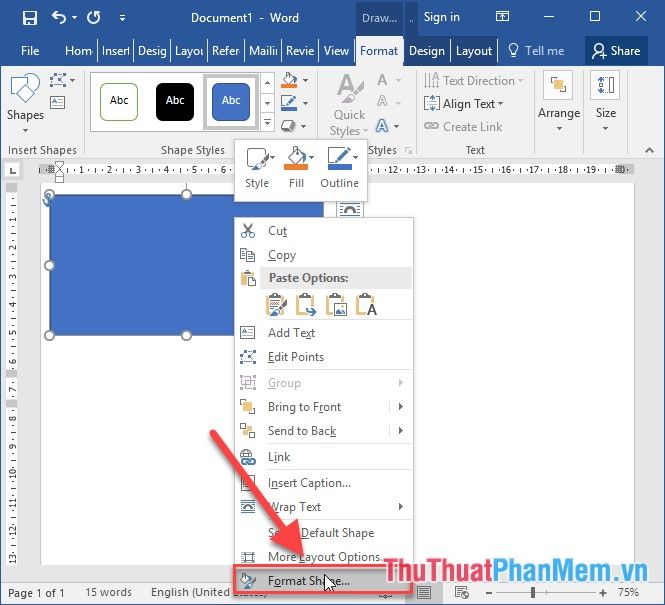The height and width of the screenshot is (605, 665).
Task: Click the Layout Options icon beside shape
Action: [350, 209]
